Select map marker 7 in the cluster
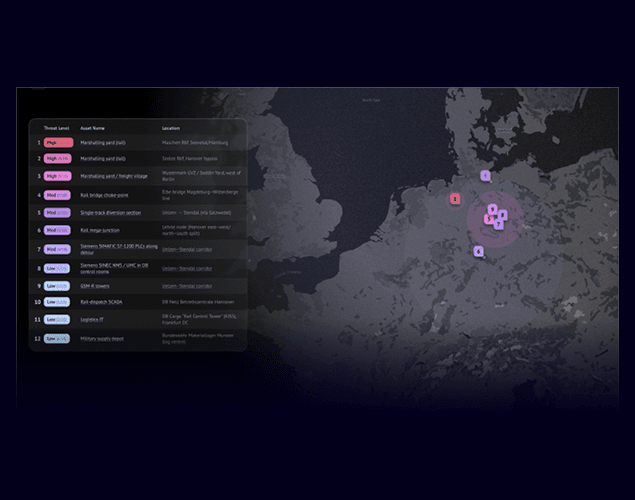 (x=499, y=224)
